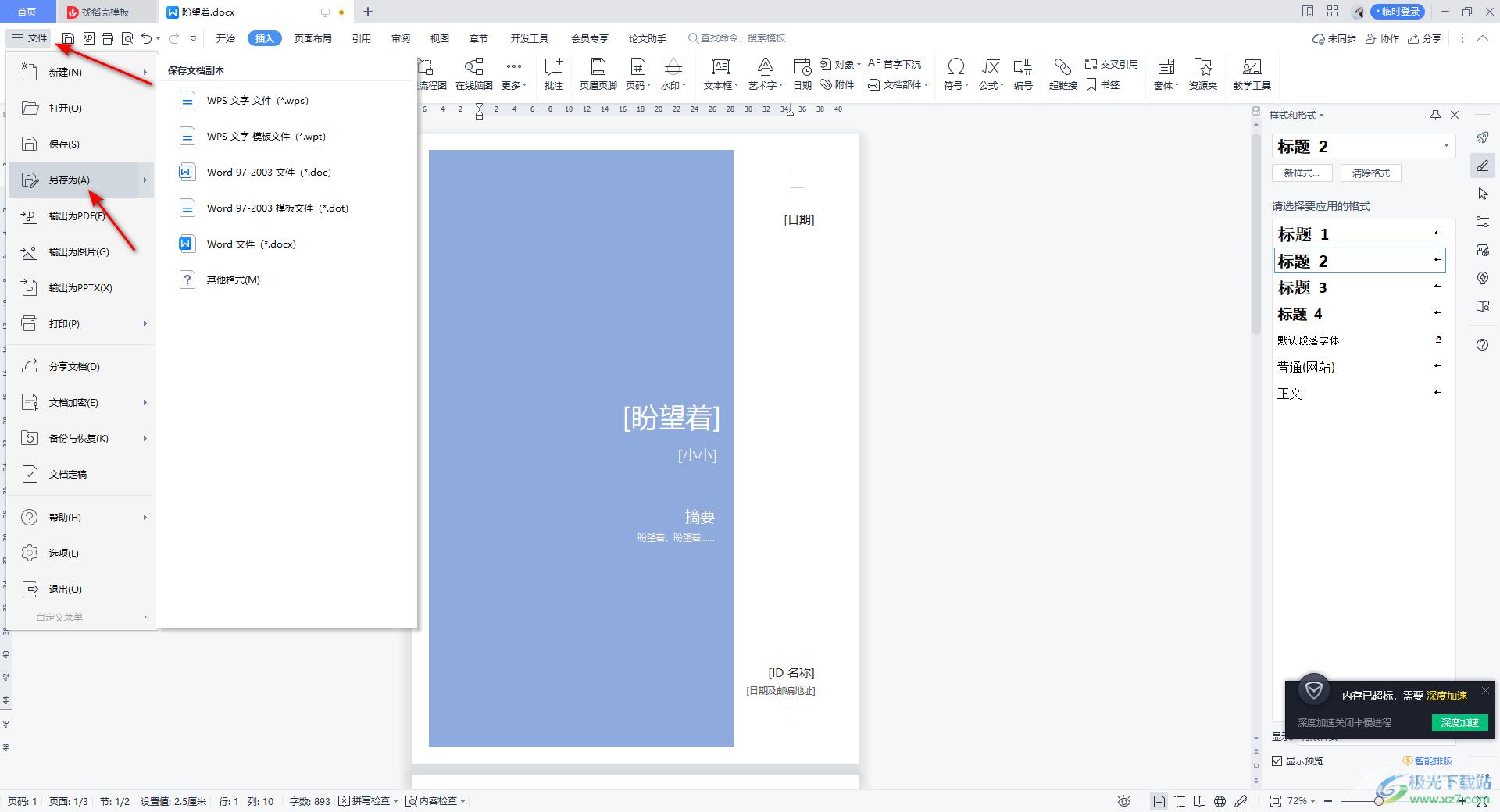Close the 样式和格式 panel

click(1455, 115)
